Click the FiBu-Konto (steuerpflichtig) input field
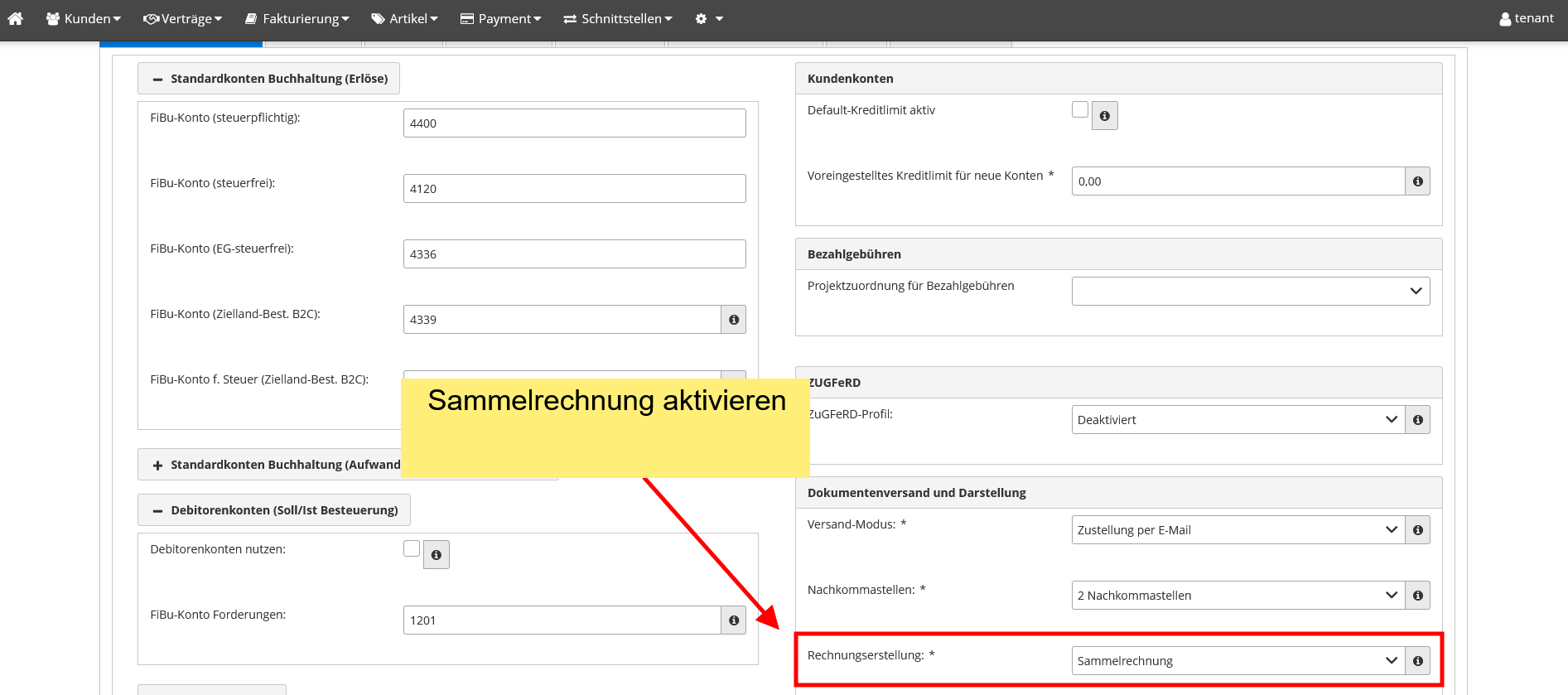The height and width of the screenshot is (695, 1568). point(574,123)
